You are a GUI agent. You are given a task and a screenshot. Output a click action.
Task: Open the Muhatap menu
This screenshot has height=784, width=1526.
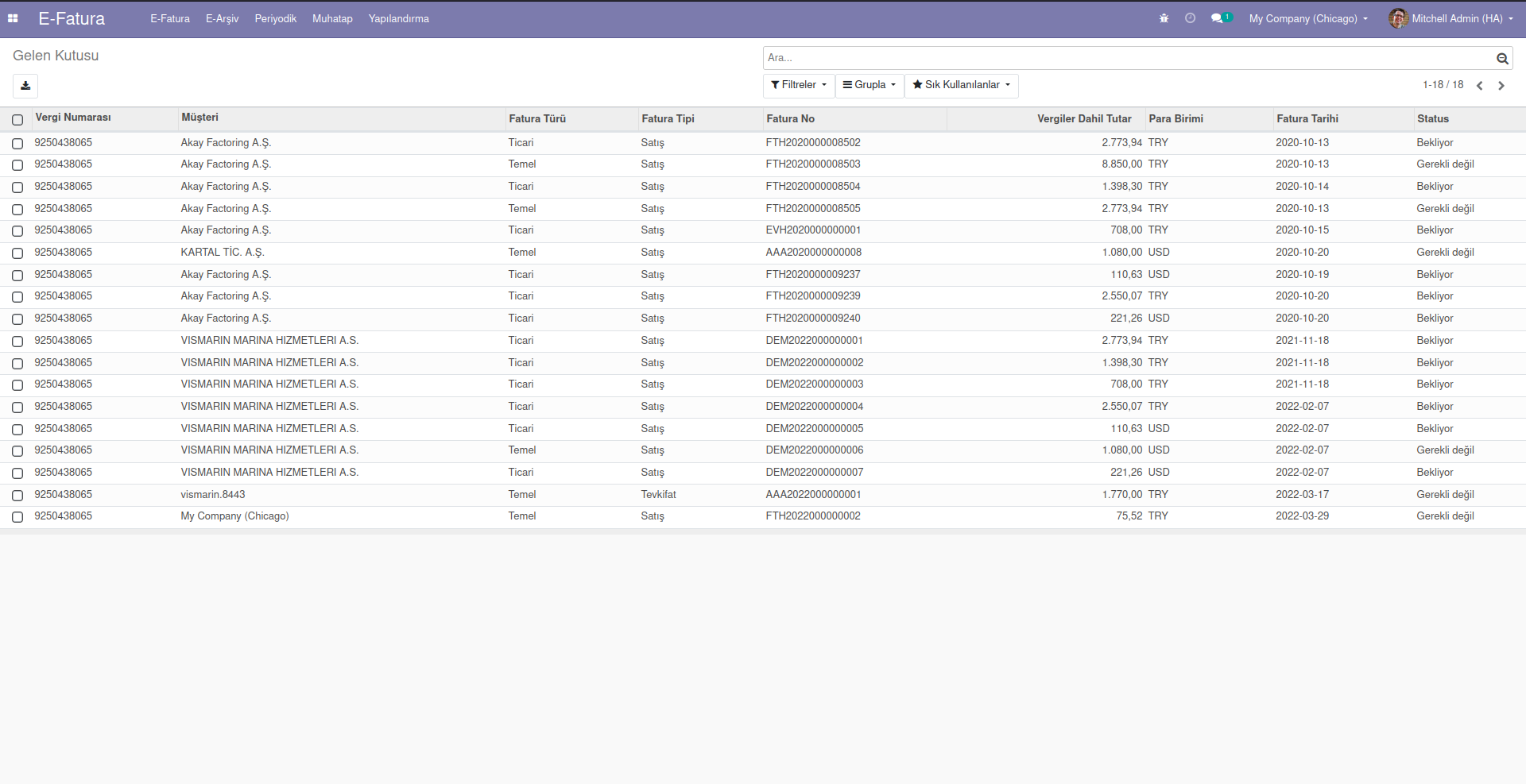click(332, 18)
